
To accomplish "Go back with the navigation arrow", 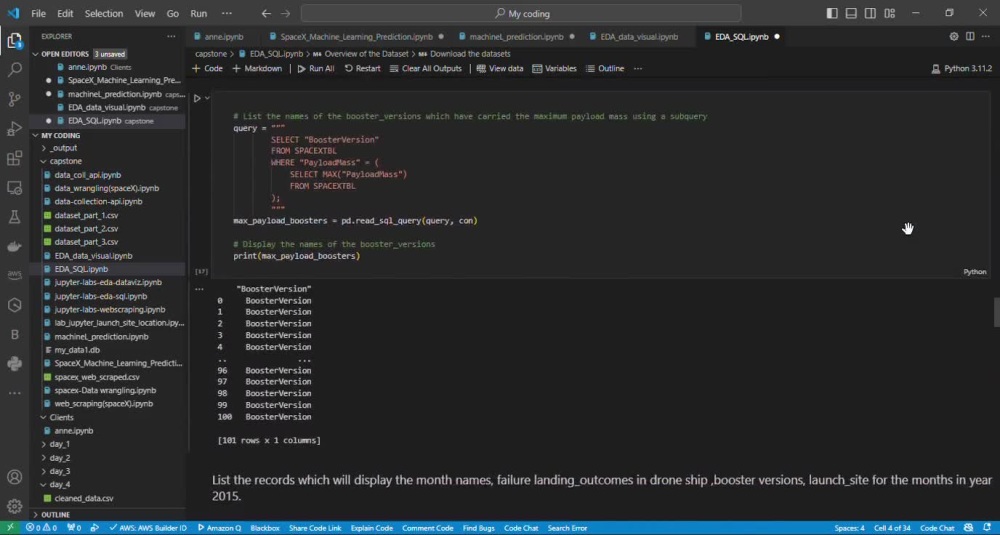I will (266, 13).
